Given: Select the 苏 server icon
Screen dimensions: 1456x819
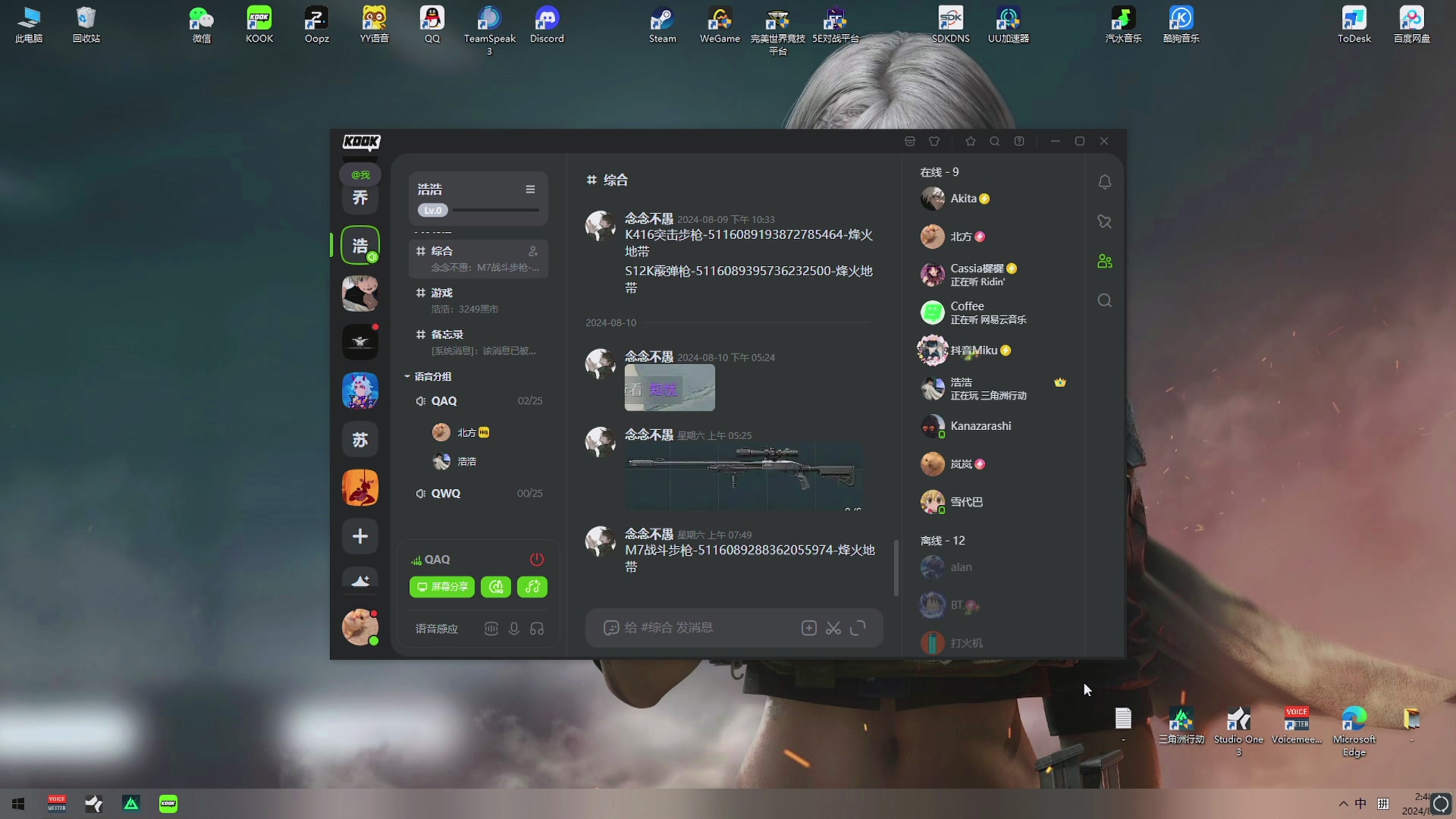Looking at the screenshot, I should coord(360,439).
